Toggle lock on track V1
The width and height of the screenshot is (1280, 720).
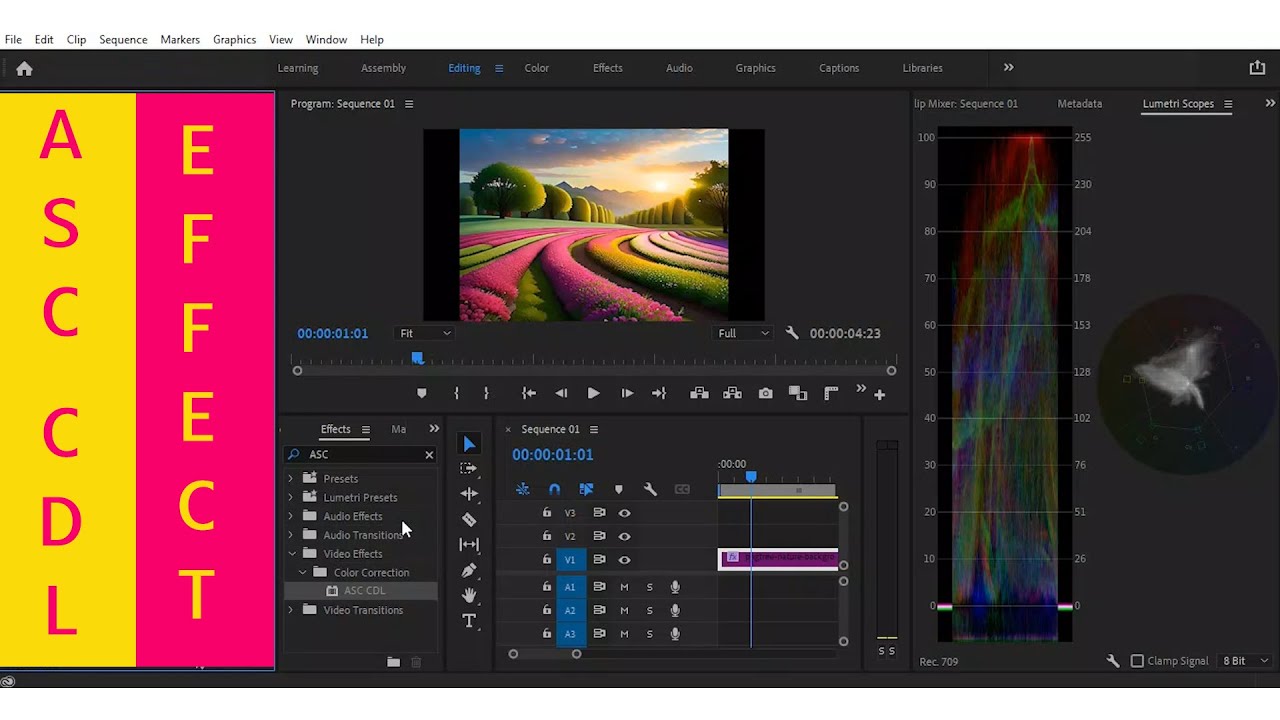[x=547, y=560]
